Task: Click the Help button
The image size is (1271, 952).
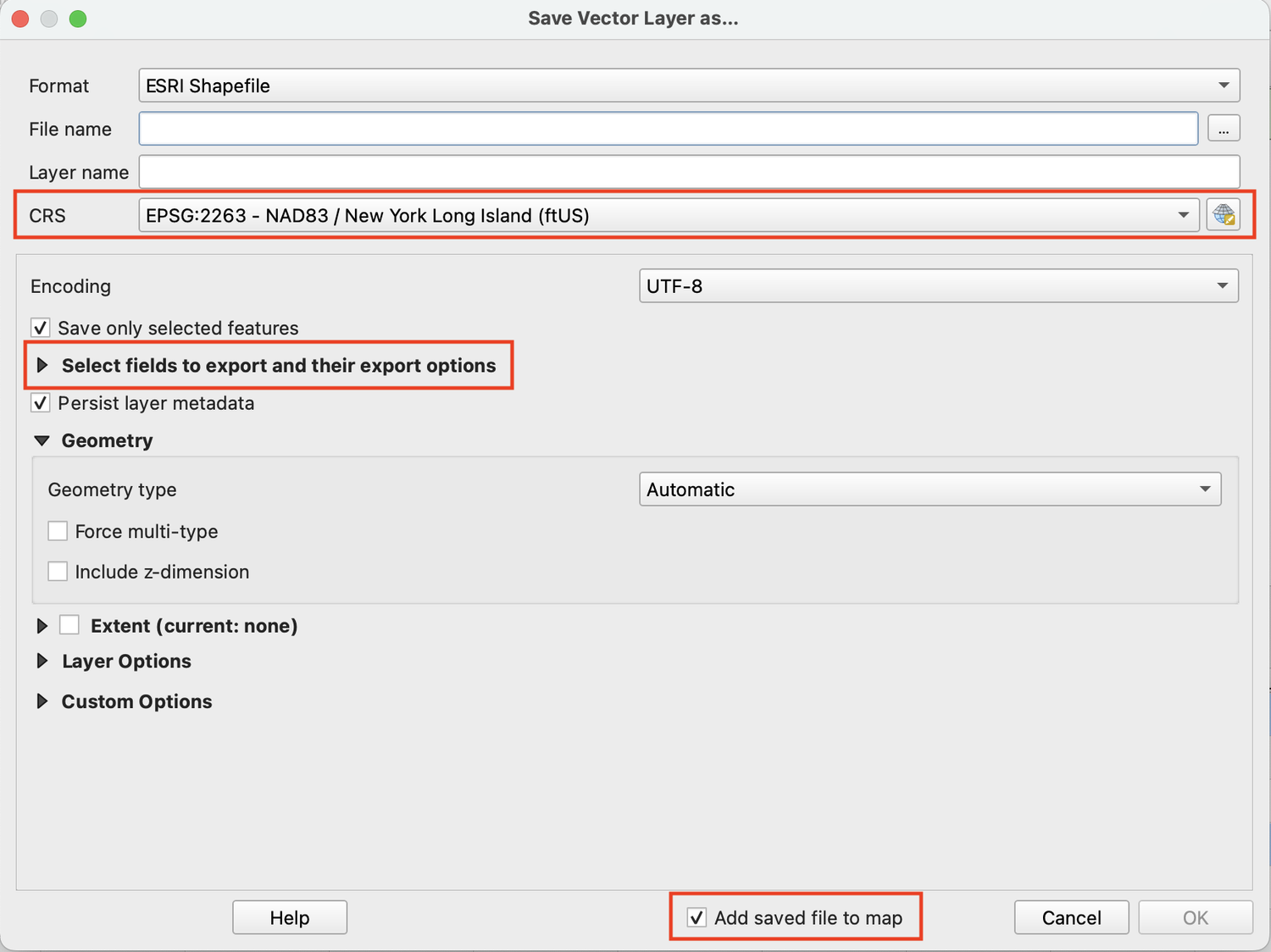Action: [289, 917]
